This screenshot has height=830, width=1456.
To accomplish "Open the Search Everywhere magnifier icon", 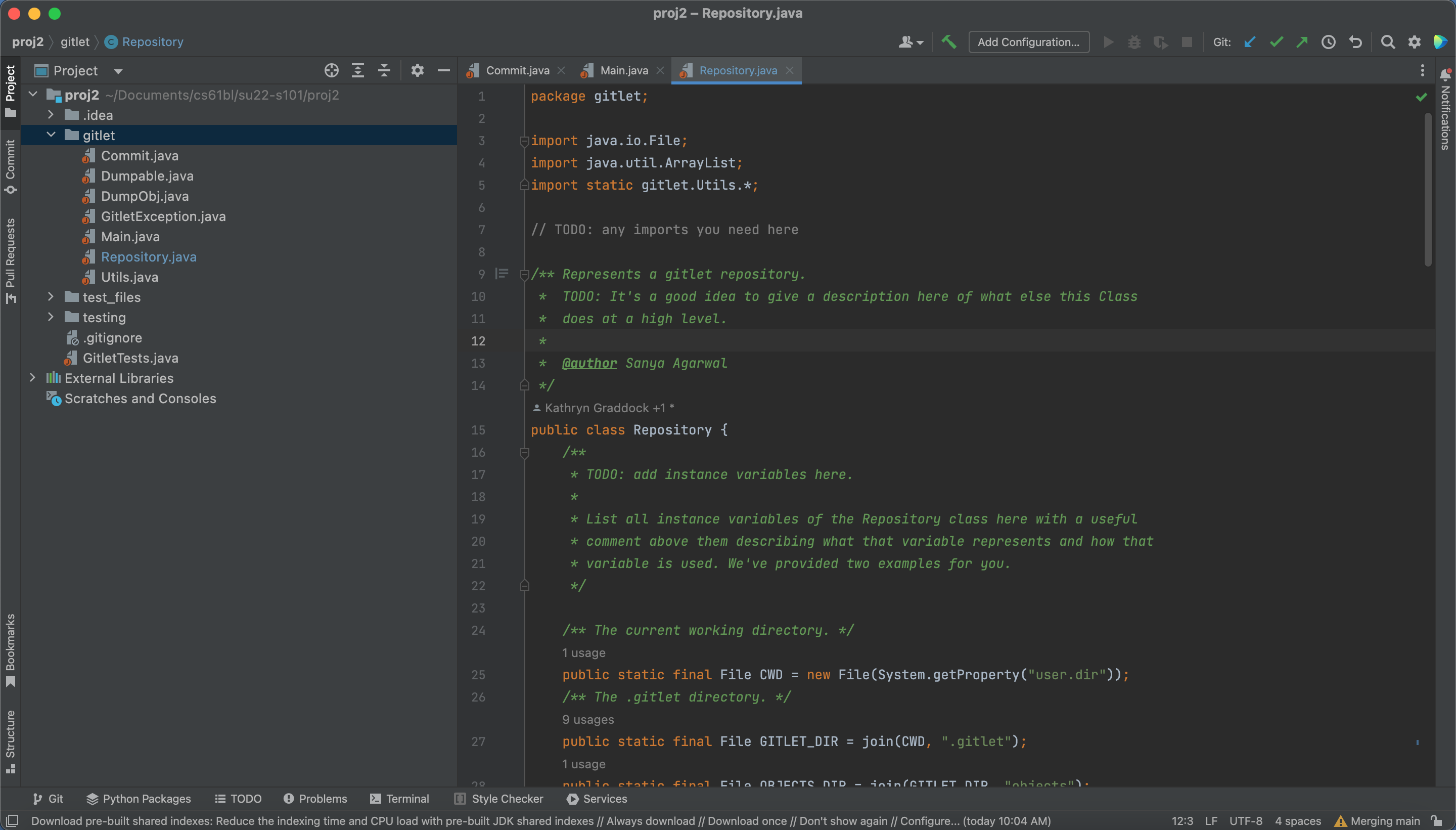I will coord(1388,41).
